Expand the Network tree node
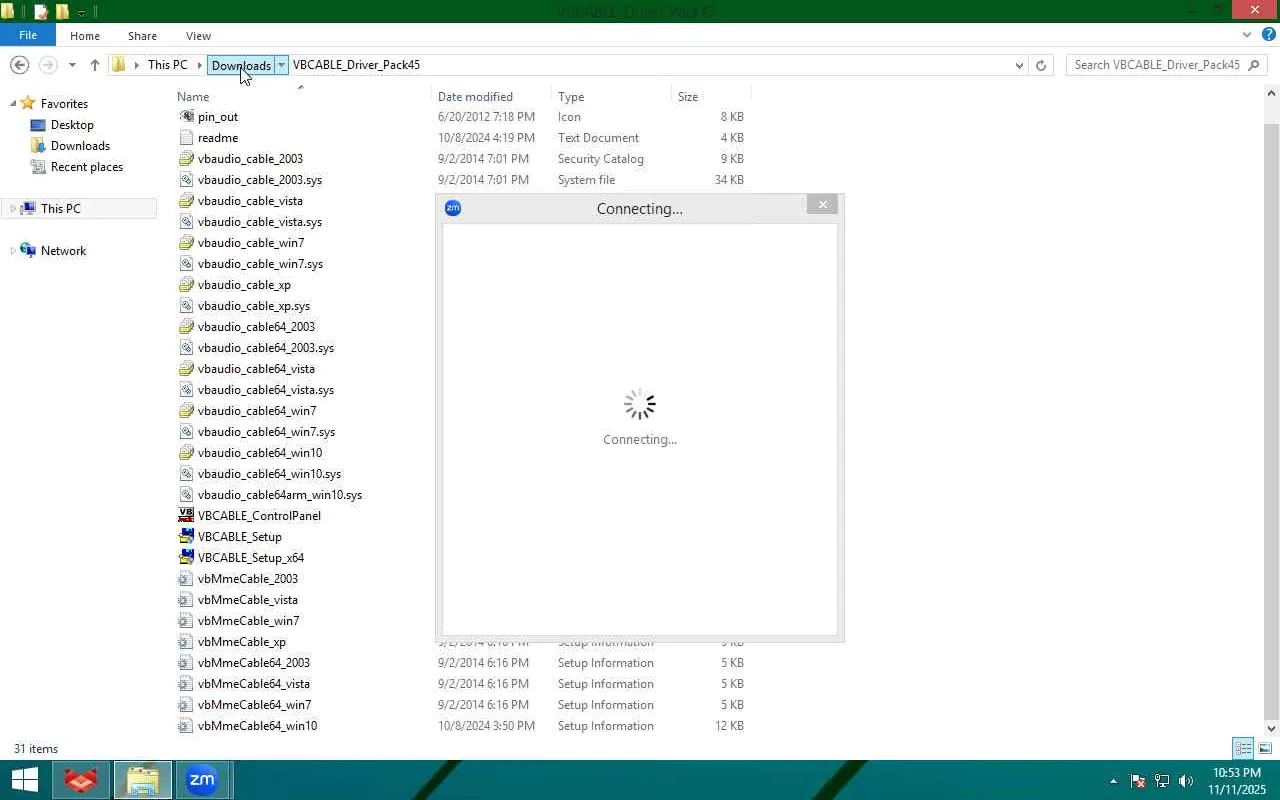 pyautogui.click(x=12, y=251)
